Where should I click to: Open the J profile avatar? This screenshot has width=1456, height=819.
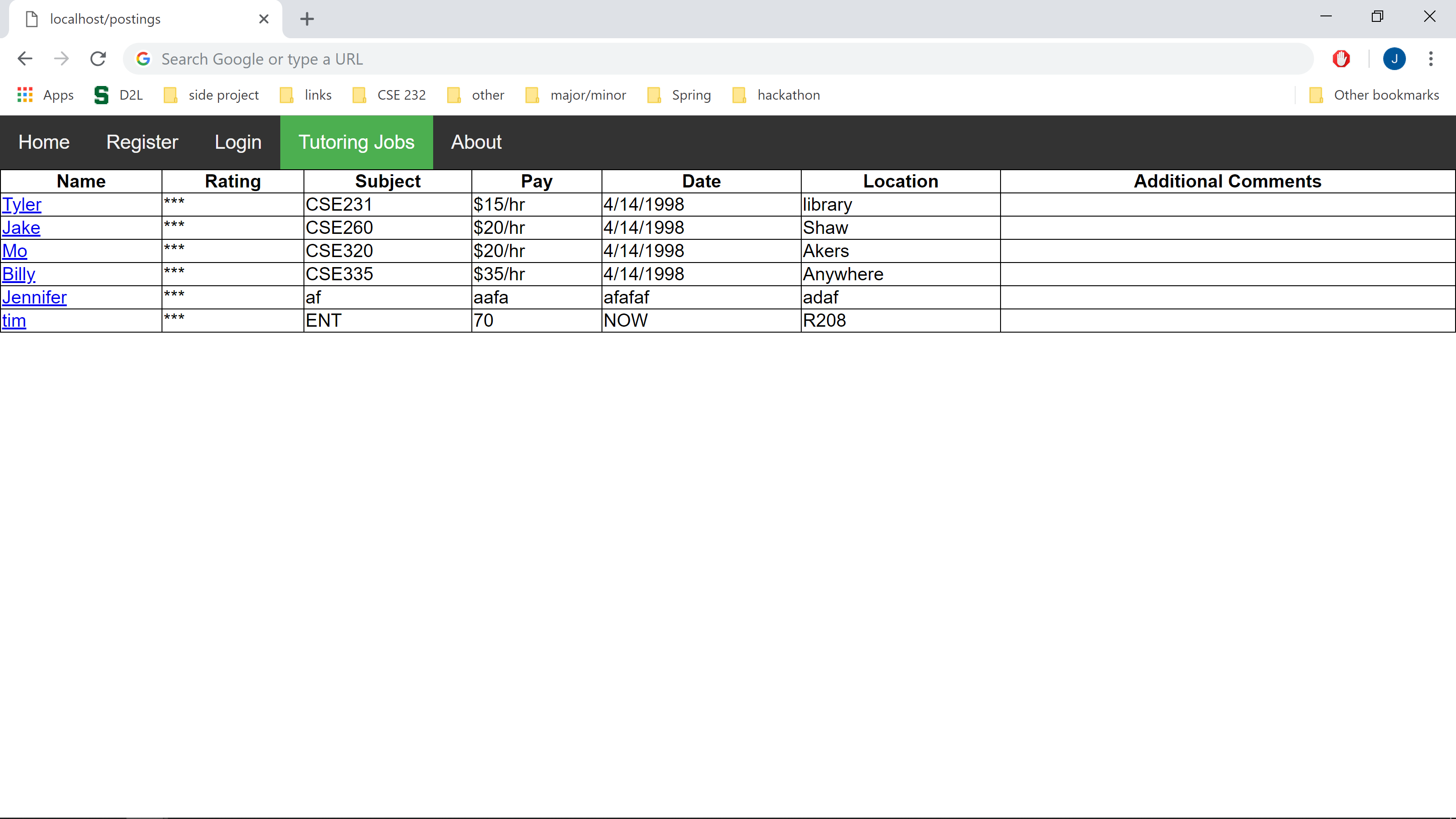(x=1394, y=59)
